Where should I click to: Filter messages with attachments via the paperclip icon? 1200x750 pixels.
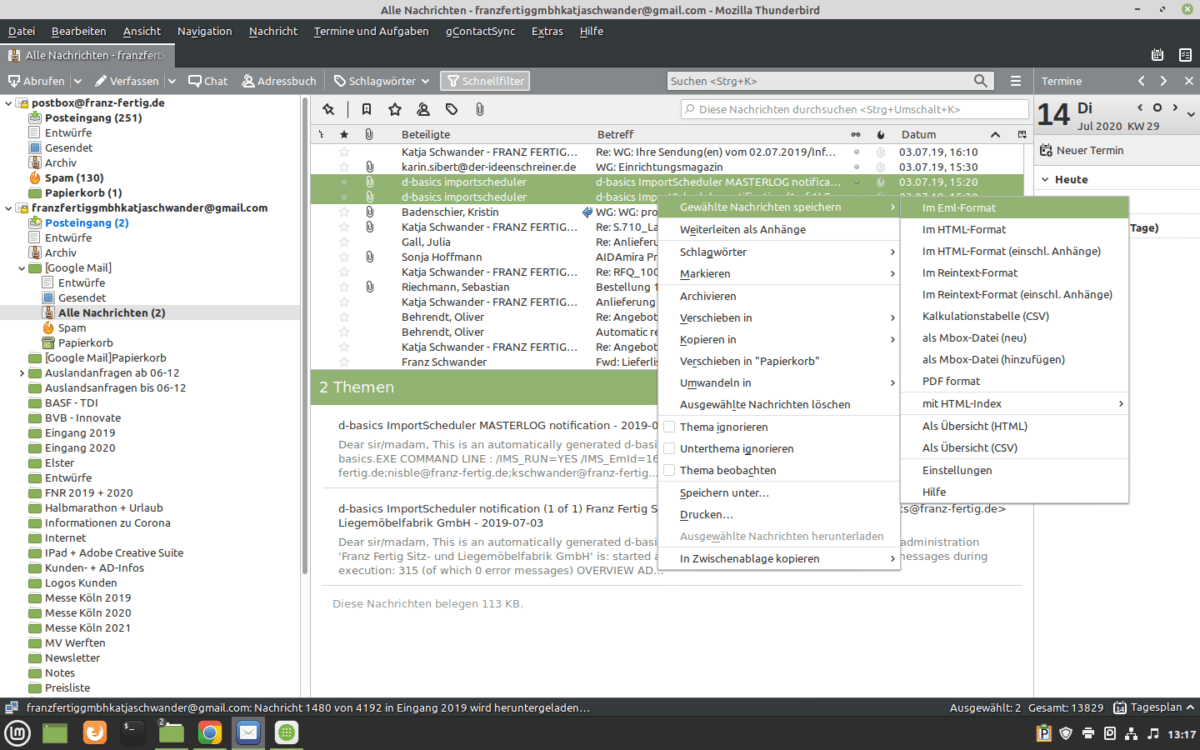tap(479, 109)
